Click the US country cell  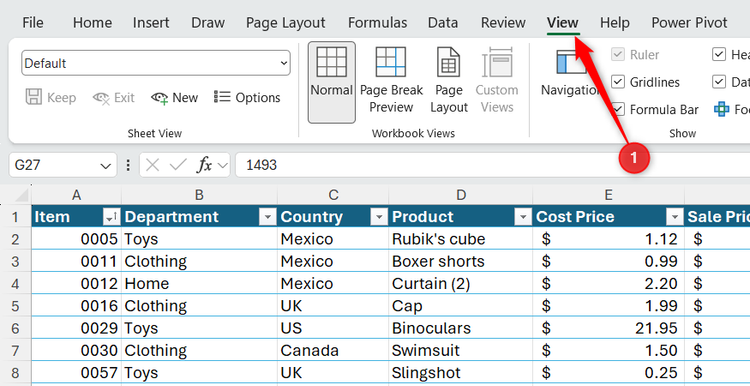pos(333,328)
